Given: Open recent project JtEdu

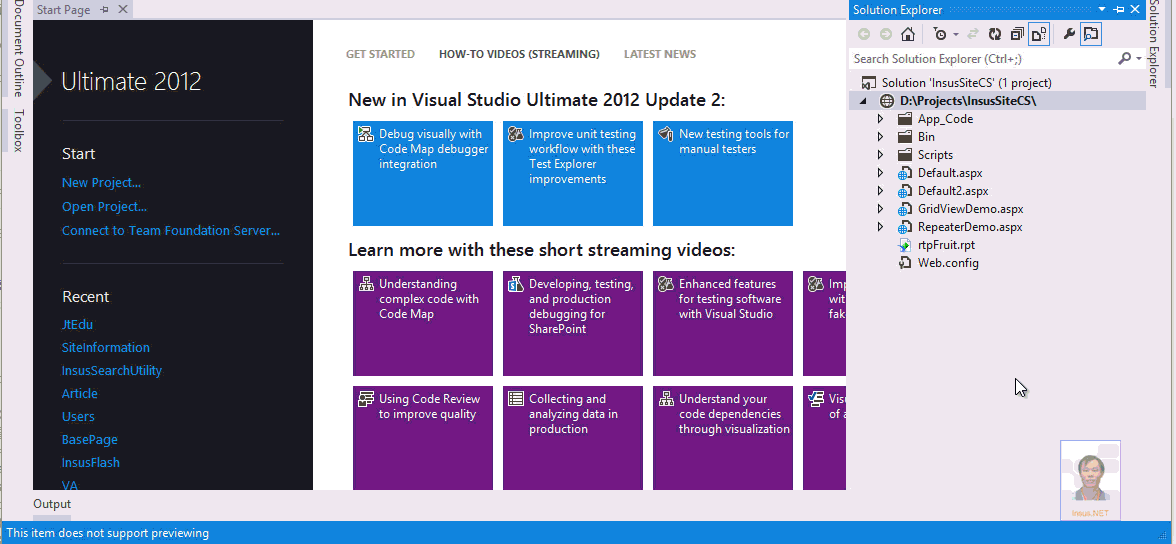Looking at the screenshot, I should coord(77,324).
